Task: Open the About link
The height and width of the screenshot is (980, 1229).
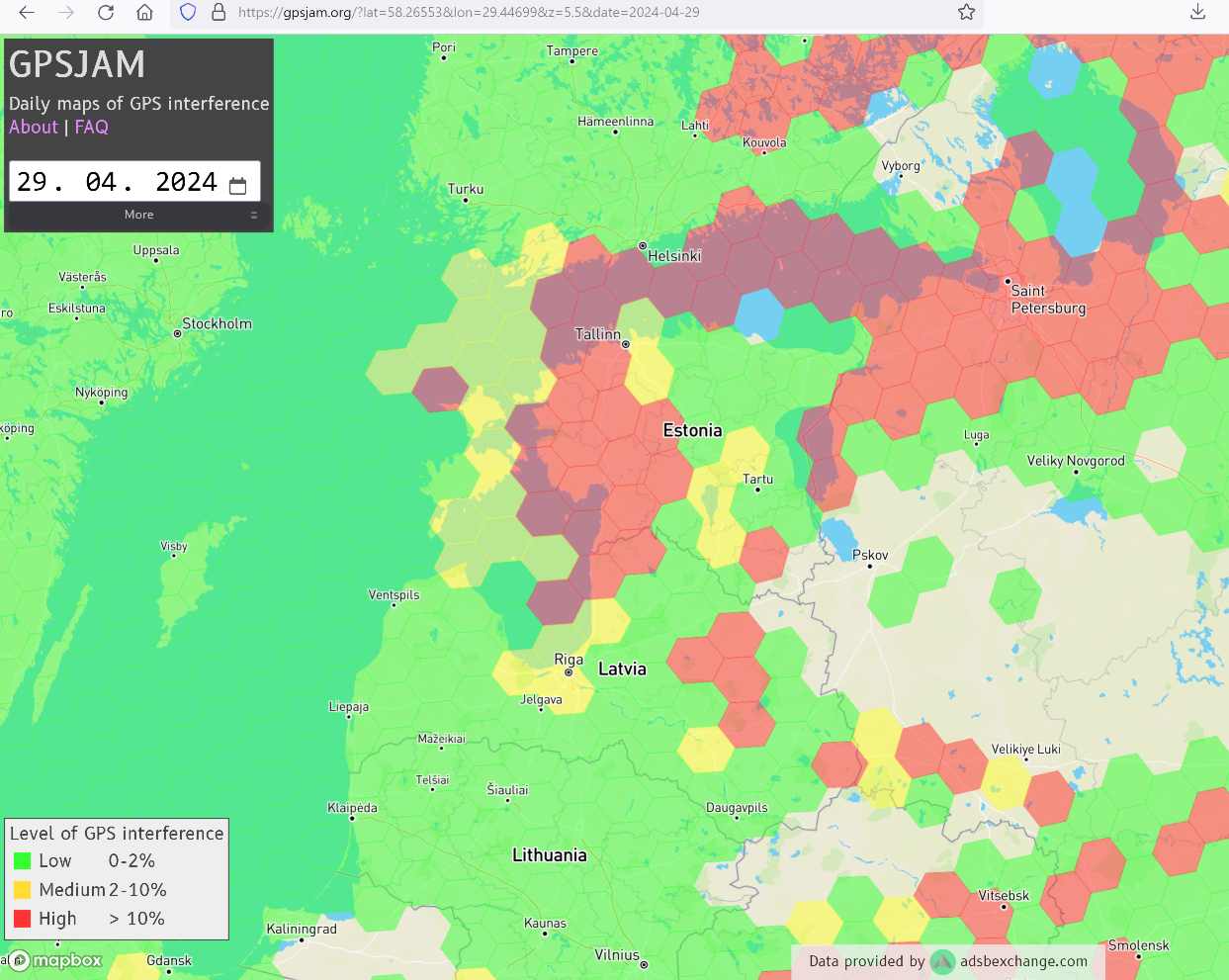Action: pos(34,127)
